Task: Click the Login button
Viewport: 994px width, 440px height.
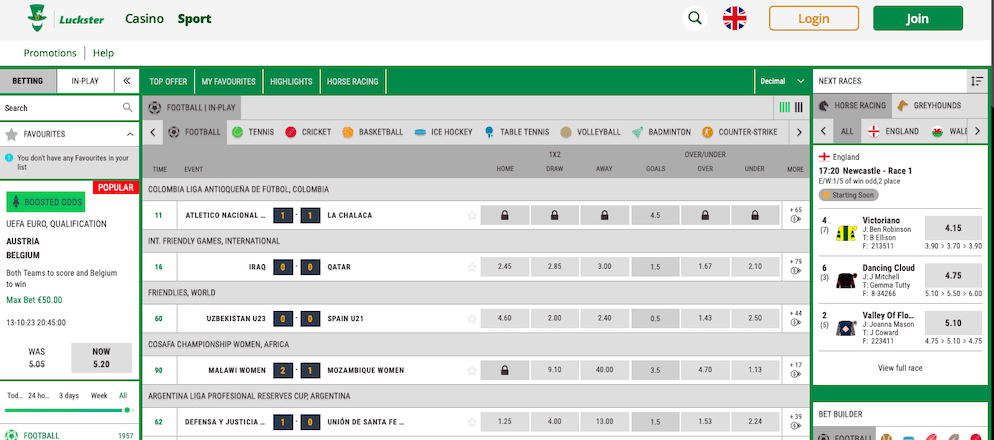Action: tap(814, 18)
